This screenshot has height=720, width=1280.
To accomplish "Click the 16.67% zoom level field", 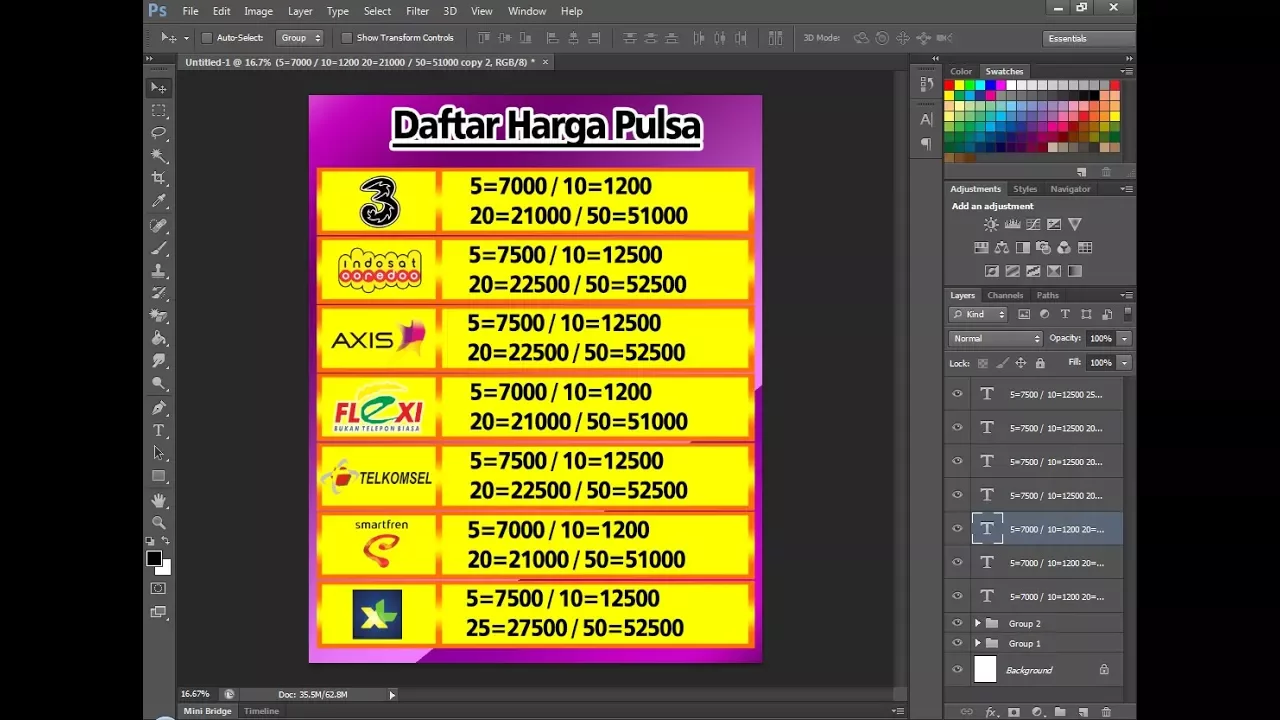I will pos(195,694).
